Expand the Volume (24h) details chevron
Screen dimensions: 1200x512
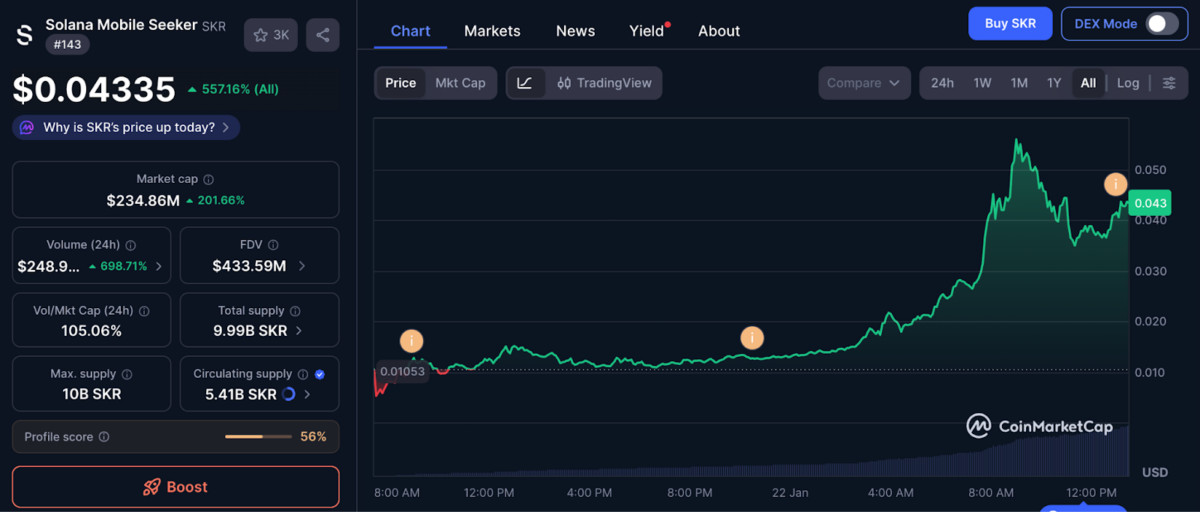pyautogui.click(x=160, y=266)
